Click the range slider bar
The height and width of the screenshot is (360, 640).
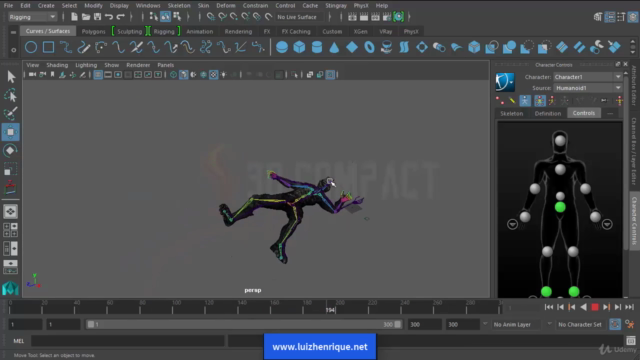(x=244, y=324)
